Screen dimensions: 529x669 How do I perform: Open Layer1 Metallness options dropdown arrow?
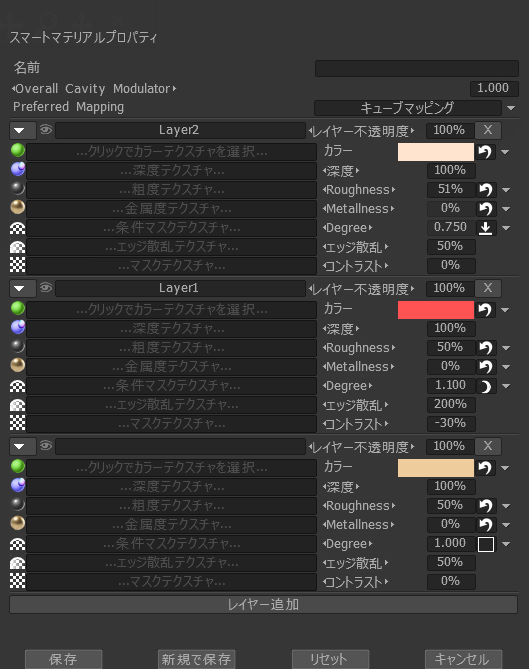(506, 366)
